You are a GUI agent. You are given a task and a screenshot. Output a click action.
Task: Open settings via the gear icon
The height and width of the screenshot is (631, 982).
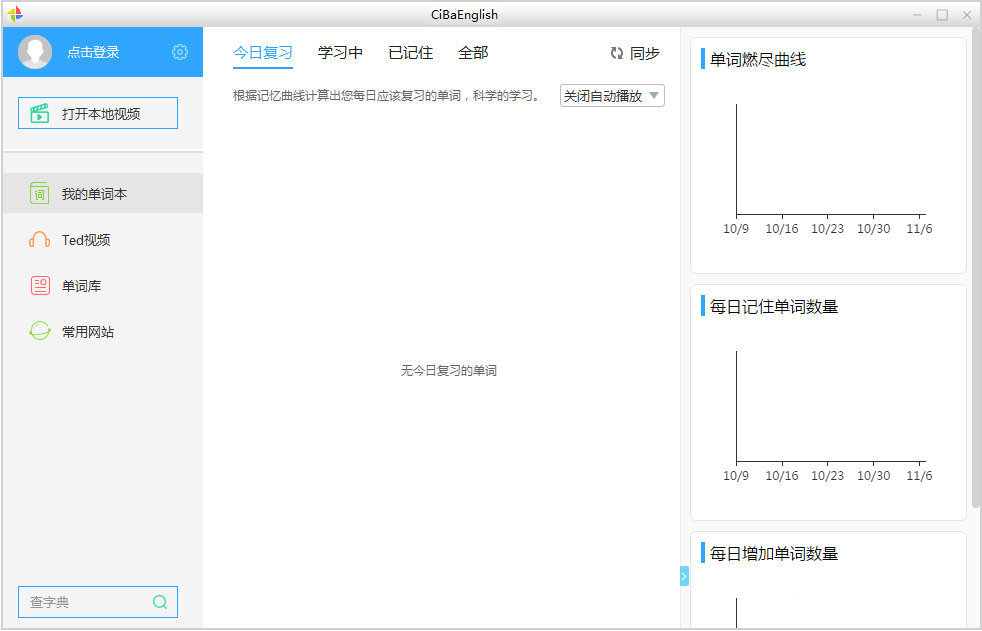coord(180,52)
